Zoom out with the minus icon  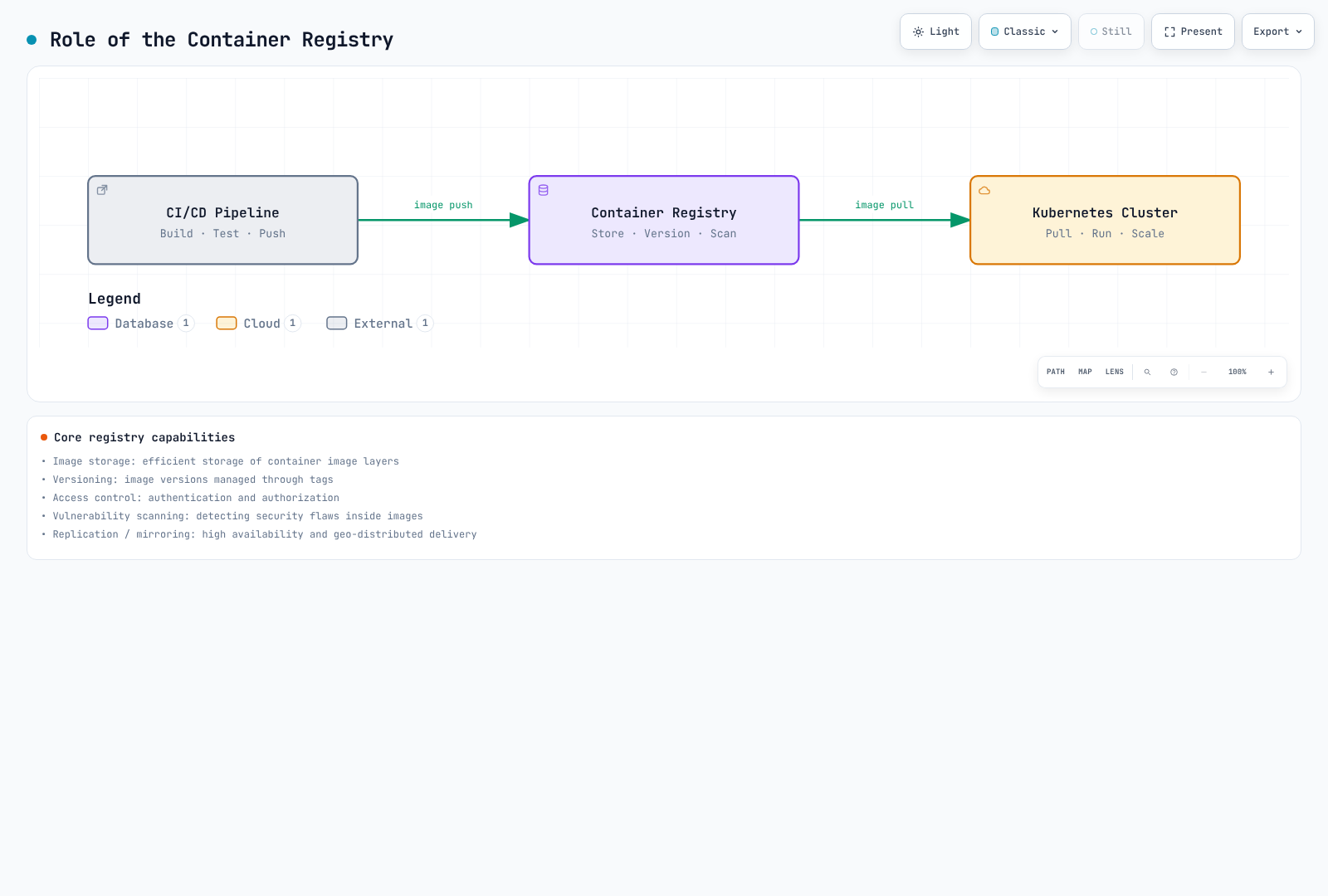(1203, 372)
